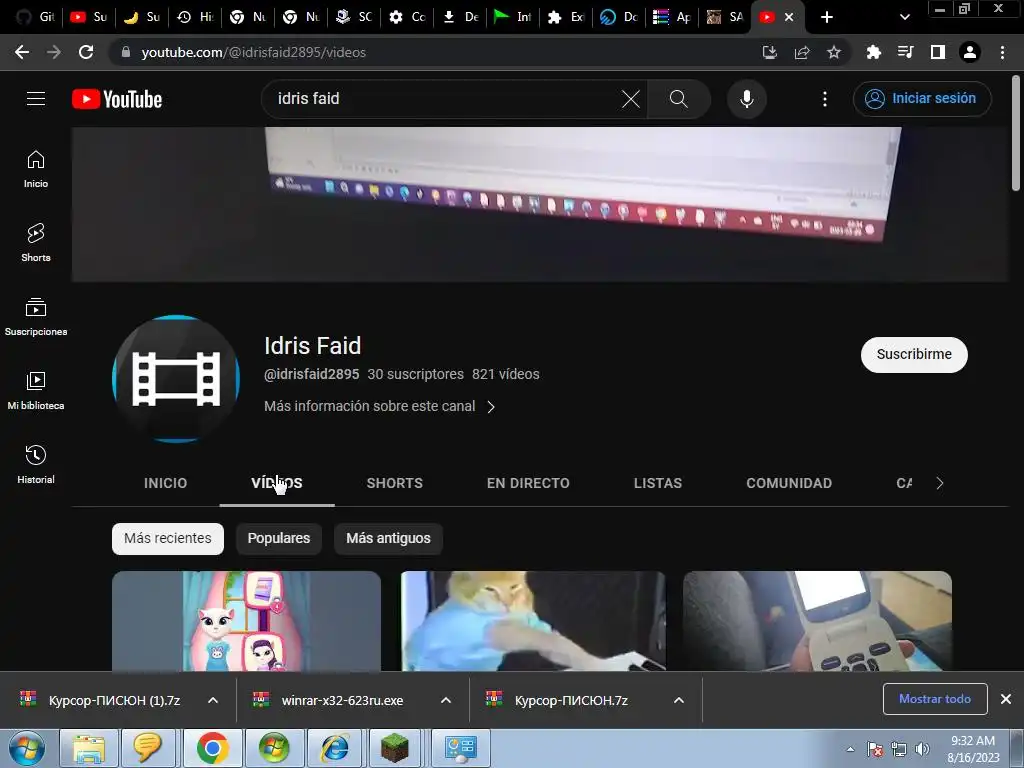Click Iniciar sesión

coord(922,99)
